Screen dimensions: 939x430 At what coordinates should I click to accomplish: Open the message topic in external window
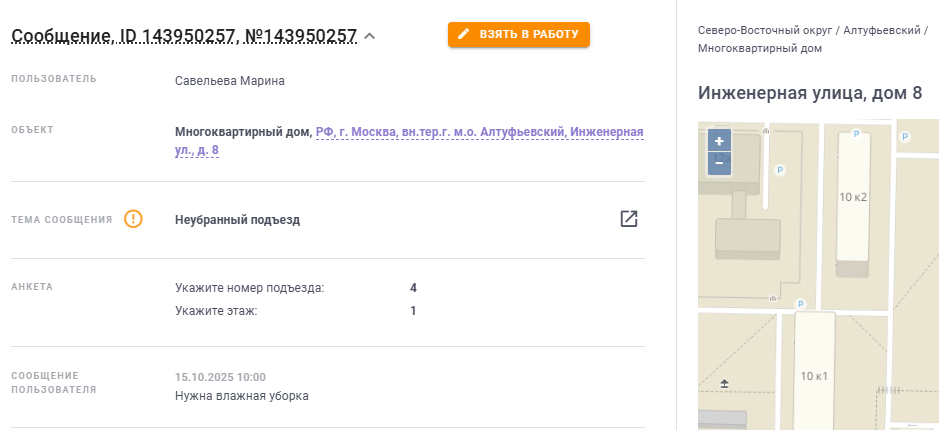point(628,219)
